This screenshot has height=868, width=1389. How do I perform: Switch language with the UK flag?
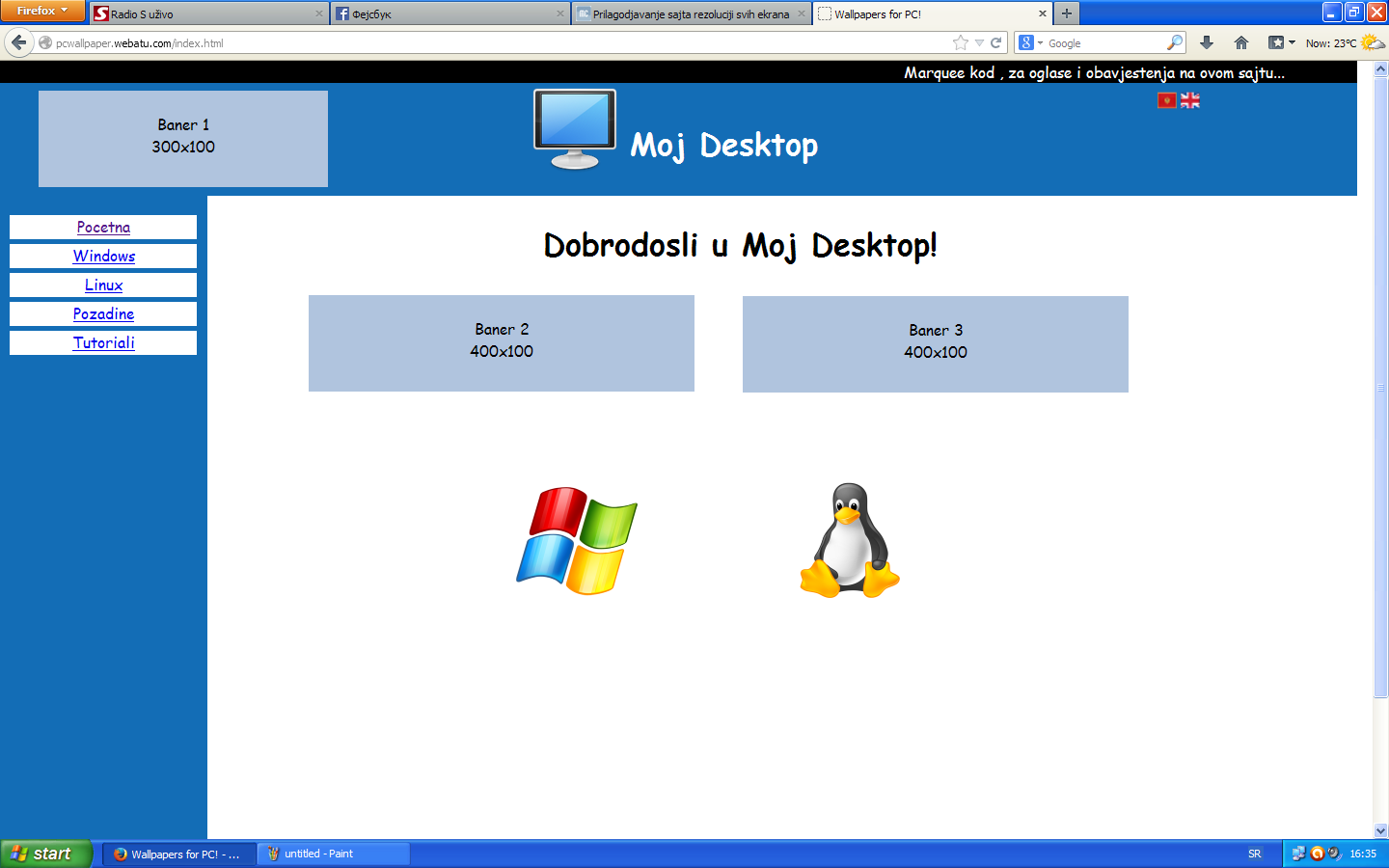coord(1190,100)
